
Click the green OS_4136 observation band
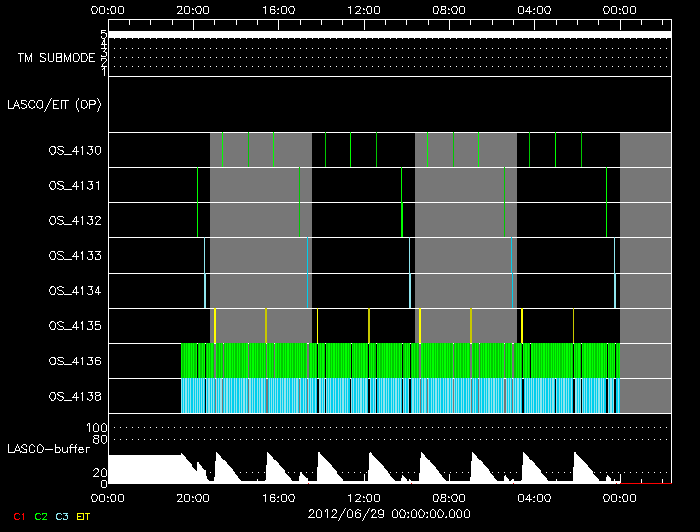(400, 361)
